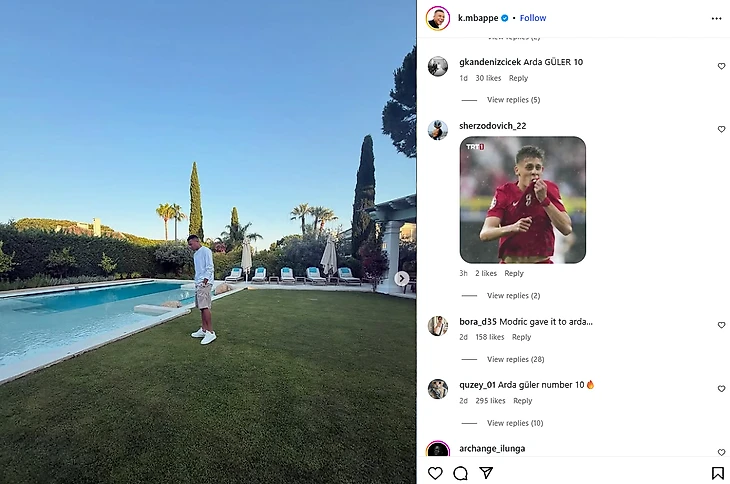
Task: Like gkandenizcicek's comment
Action: click(x=721, y=66)
